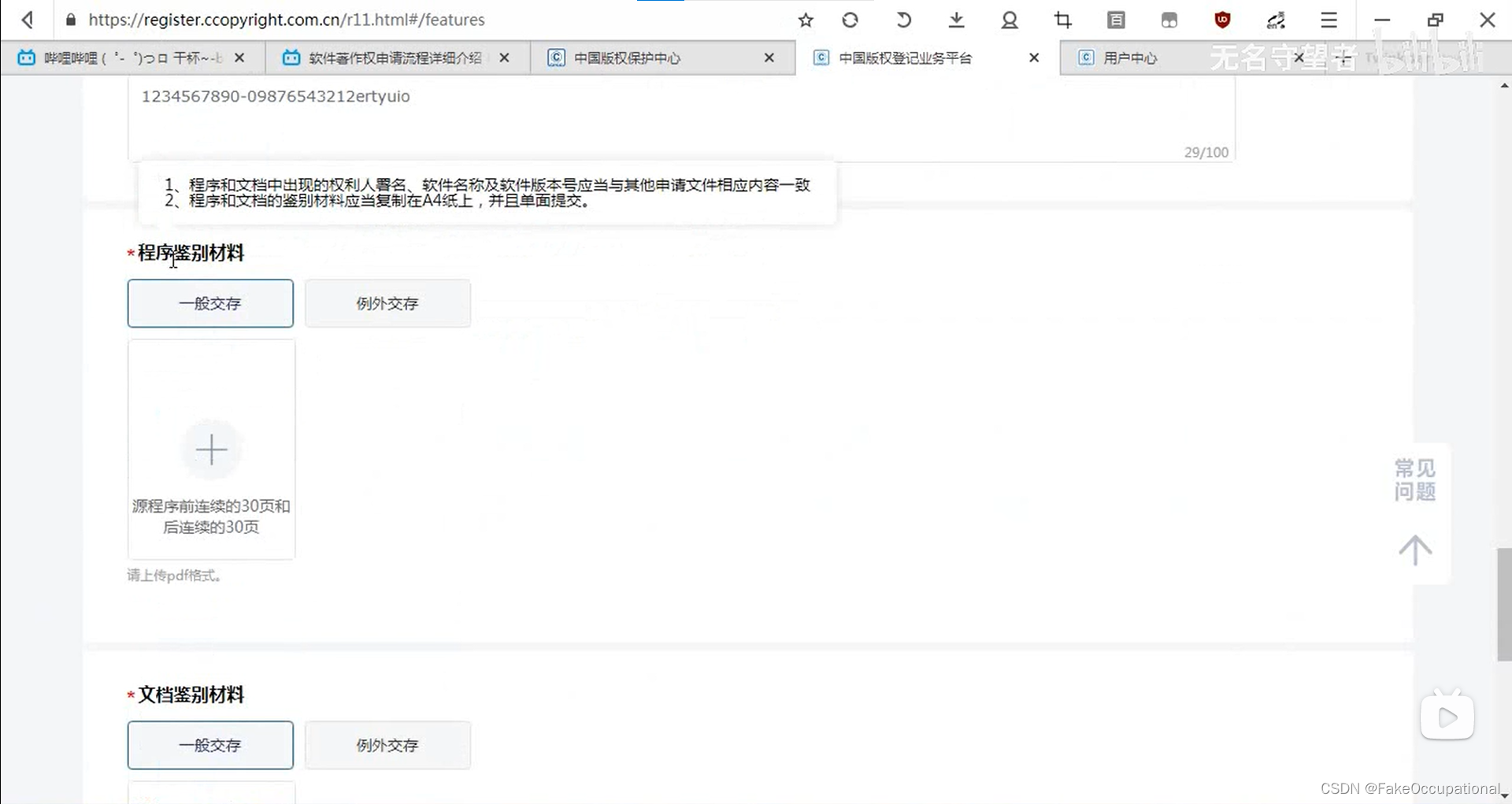Open 常见问题 help panel
The image size is (1512, 804).
(1415, 480)
